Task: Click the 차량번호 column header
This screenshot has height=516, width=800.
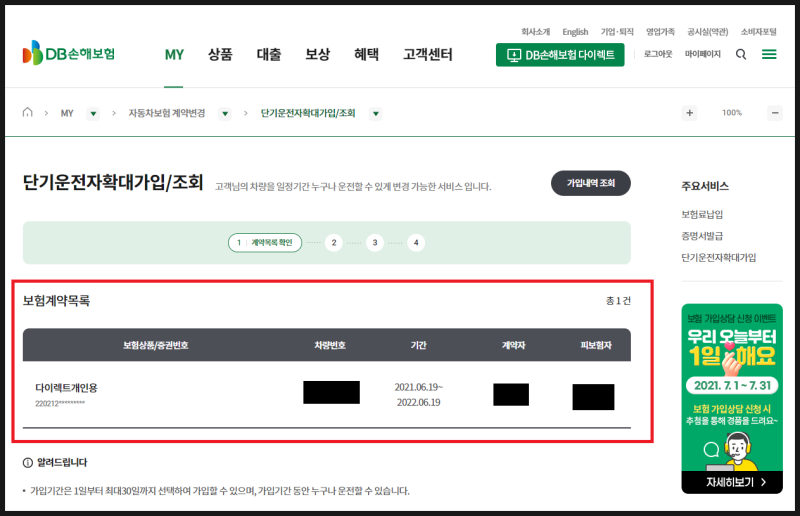Action: coord(330,345)
